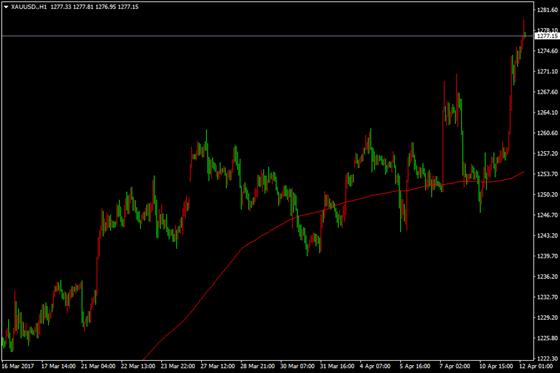Viewport: 560px width, 373px height.
Task: Click the 21 Mar 04:00 time label
Action: click(98, 366)
